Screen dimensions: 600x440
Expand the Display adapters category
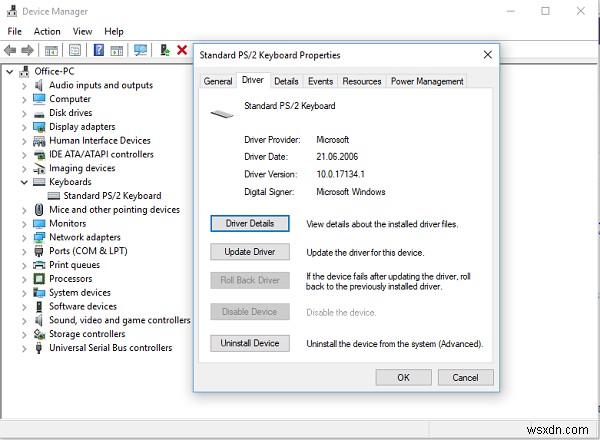(x=24, y=127)
